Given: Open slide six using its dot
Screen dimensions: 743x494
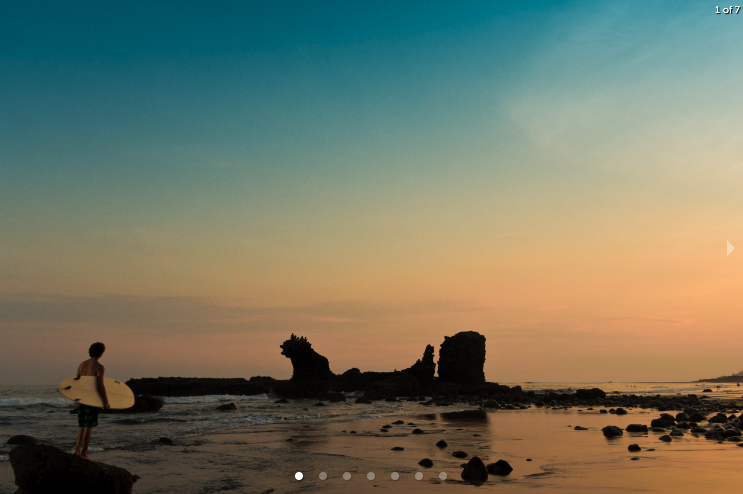Looking at the screenshot, I should [x=419, y=476].
